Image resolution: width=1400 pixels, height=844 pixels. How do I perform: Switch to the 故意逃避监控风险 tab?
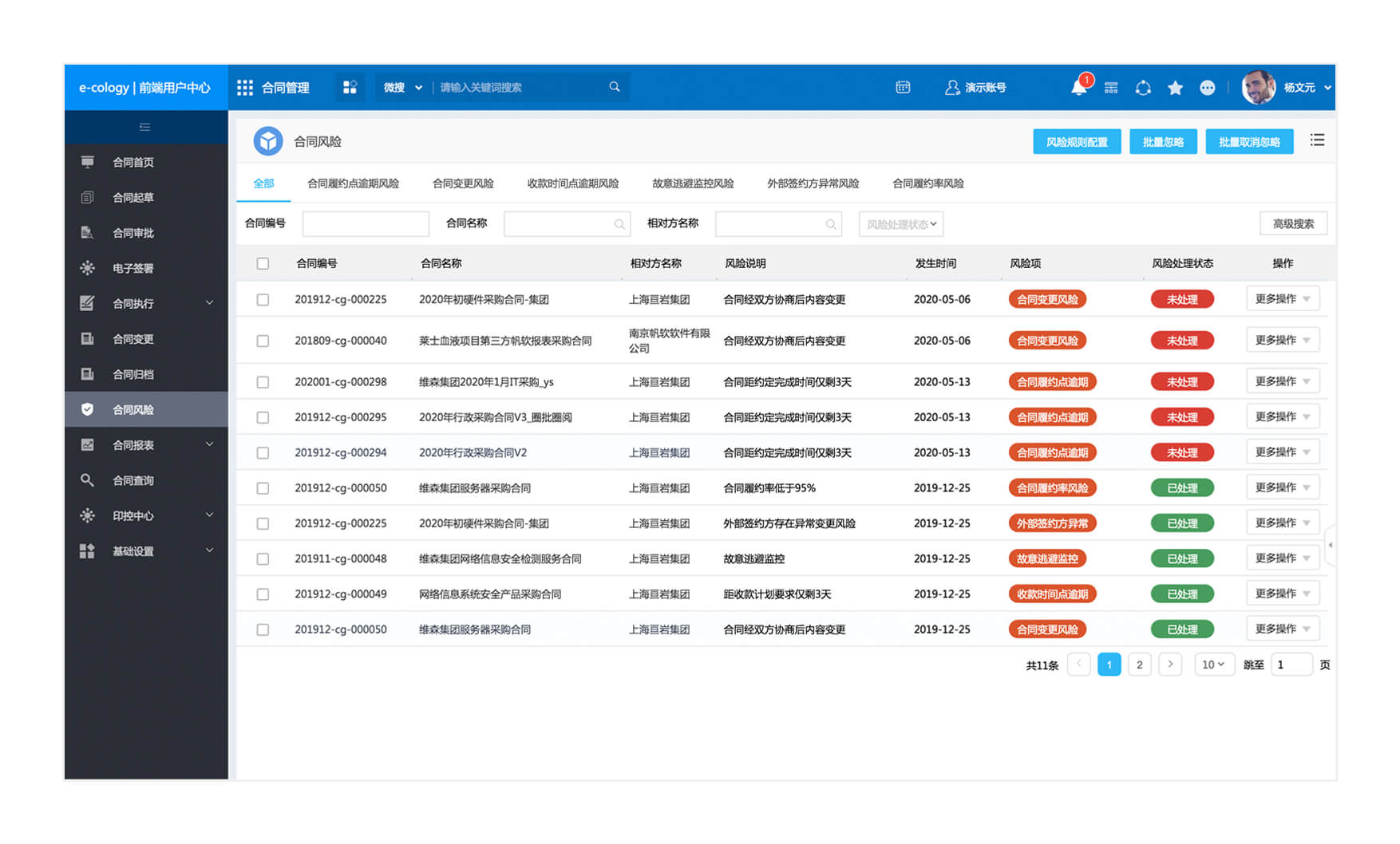point(693,183)
